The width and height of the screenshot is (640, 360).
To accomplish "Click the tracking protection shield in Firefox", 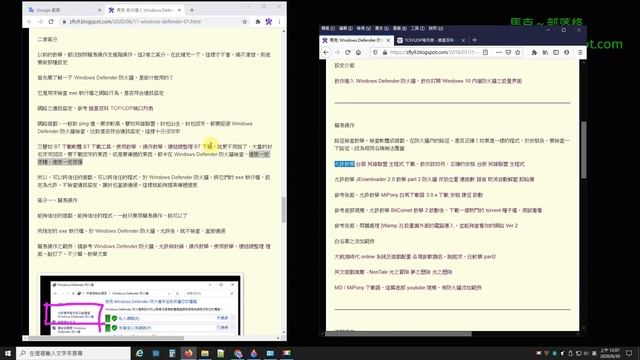I will [x=375, y=52].
